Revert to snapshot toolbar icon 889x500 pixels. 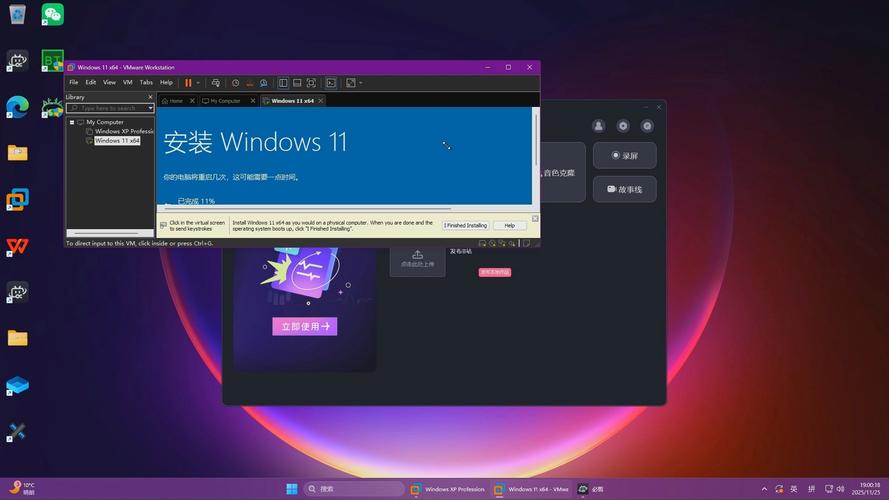[x=249, y=83]
